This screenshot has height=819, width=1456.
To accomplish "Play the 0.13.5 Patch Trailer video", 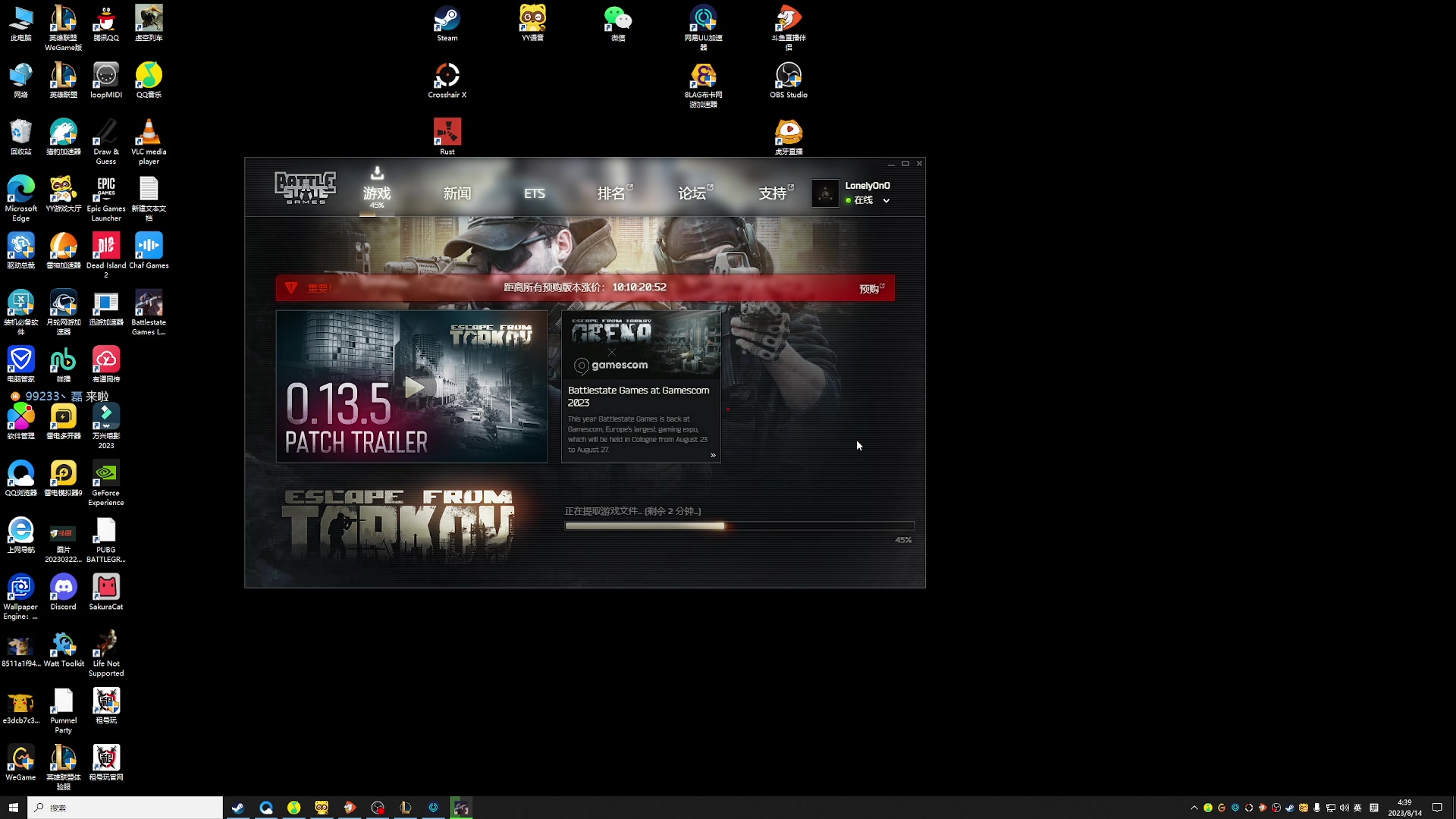I will [x=413, y=388].
